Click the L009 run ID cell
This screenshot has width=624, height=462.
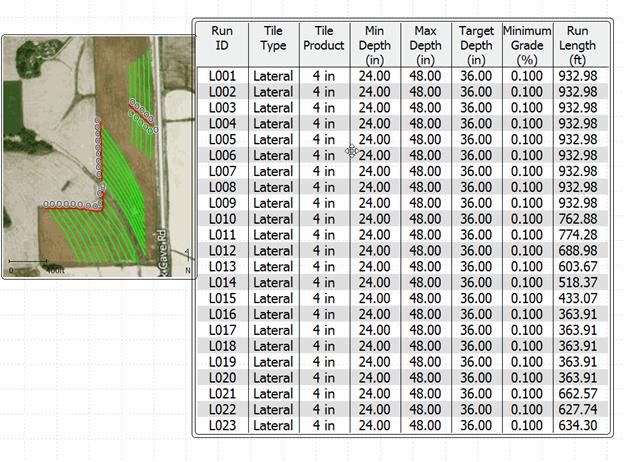[x=222, y=203]
